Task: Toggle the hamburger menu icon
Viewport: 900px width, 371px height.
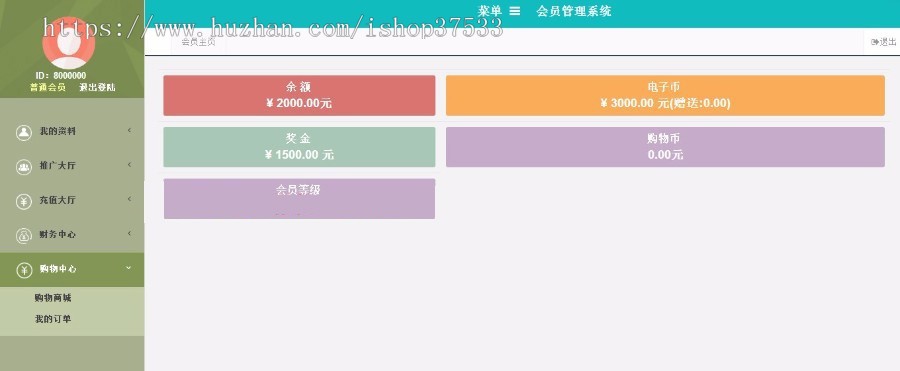Action: (514, 10)
